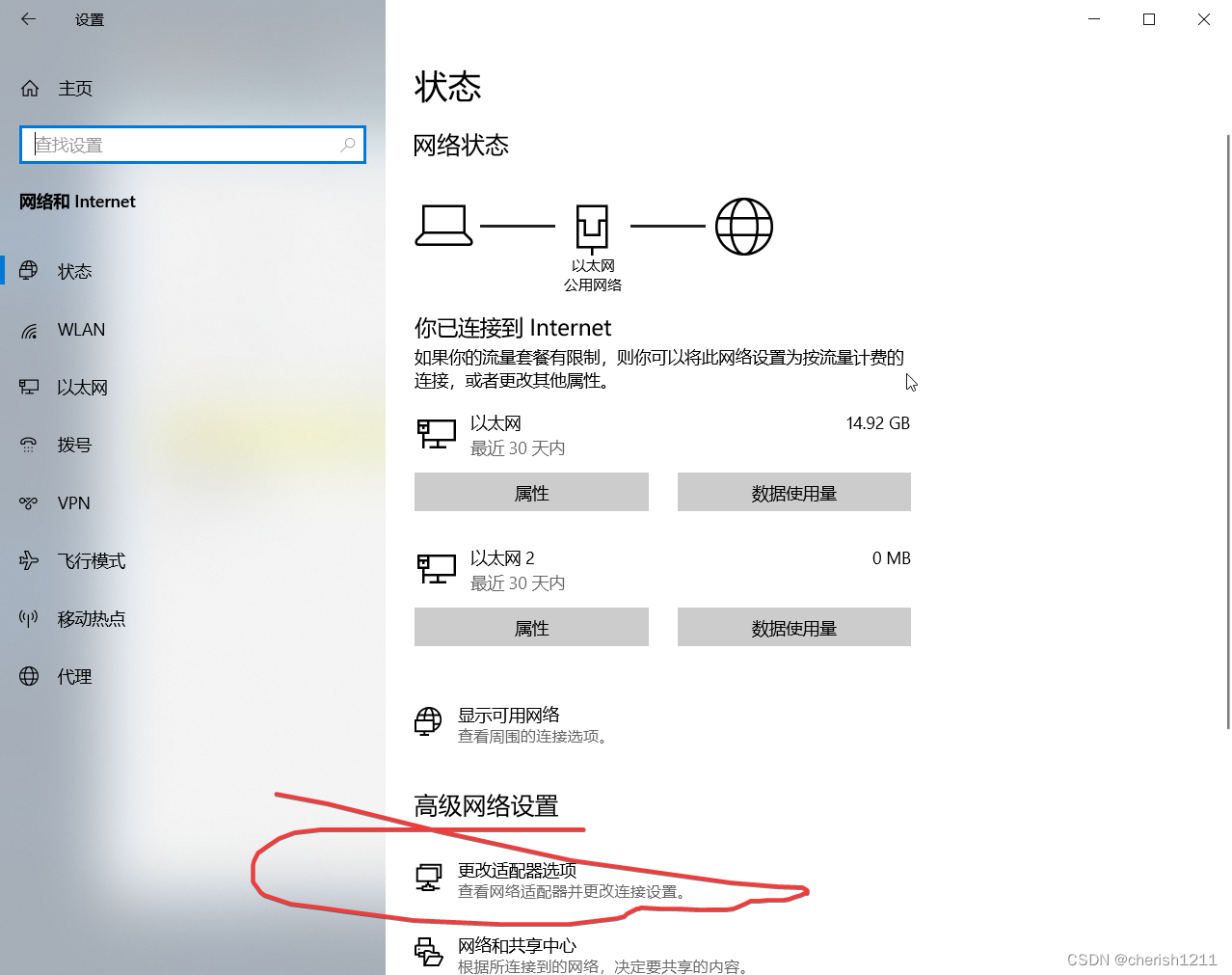Click the 网络状态 heading
The width and height of the screenshot is (1232, 975).
point(461,146)
